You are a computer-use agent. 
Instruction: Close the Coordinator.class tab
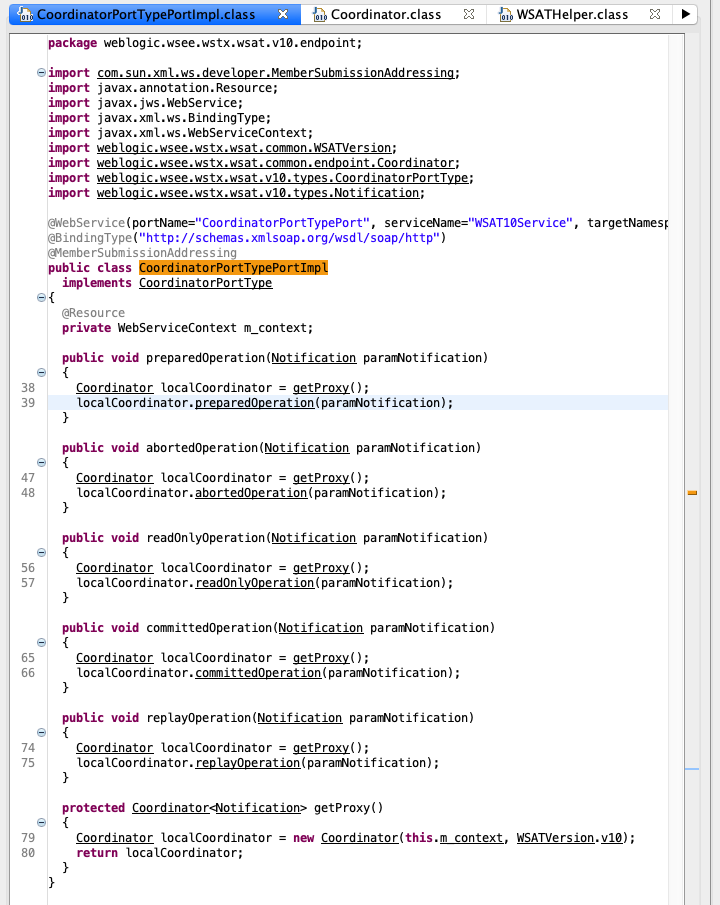(469, 14)
